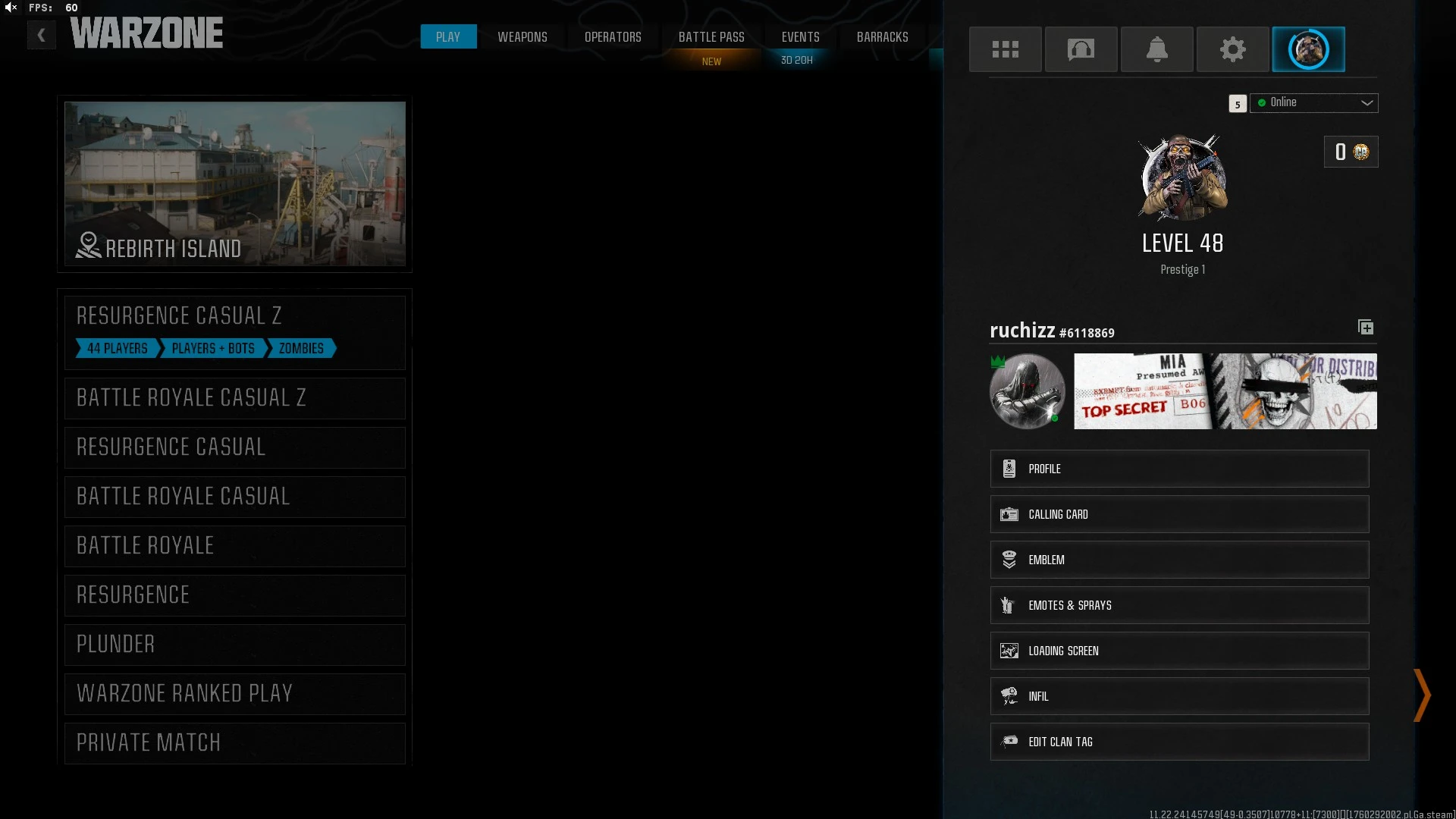
Task: Click the copy ID icon next to ruchizz
Action: click(1365, 327)
